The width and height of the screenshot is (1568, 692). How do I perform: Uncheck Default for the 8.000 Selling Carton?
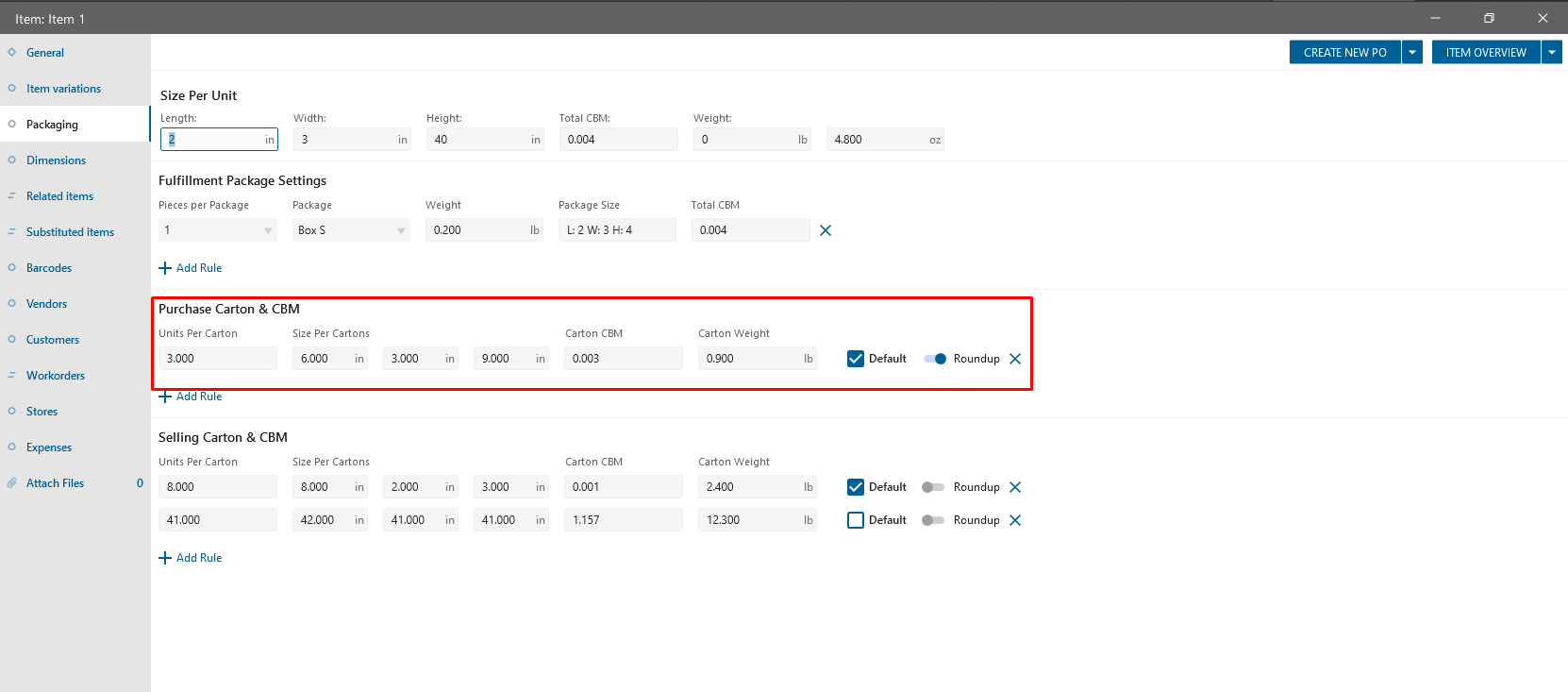point(856,487)
